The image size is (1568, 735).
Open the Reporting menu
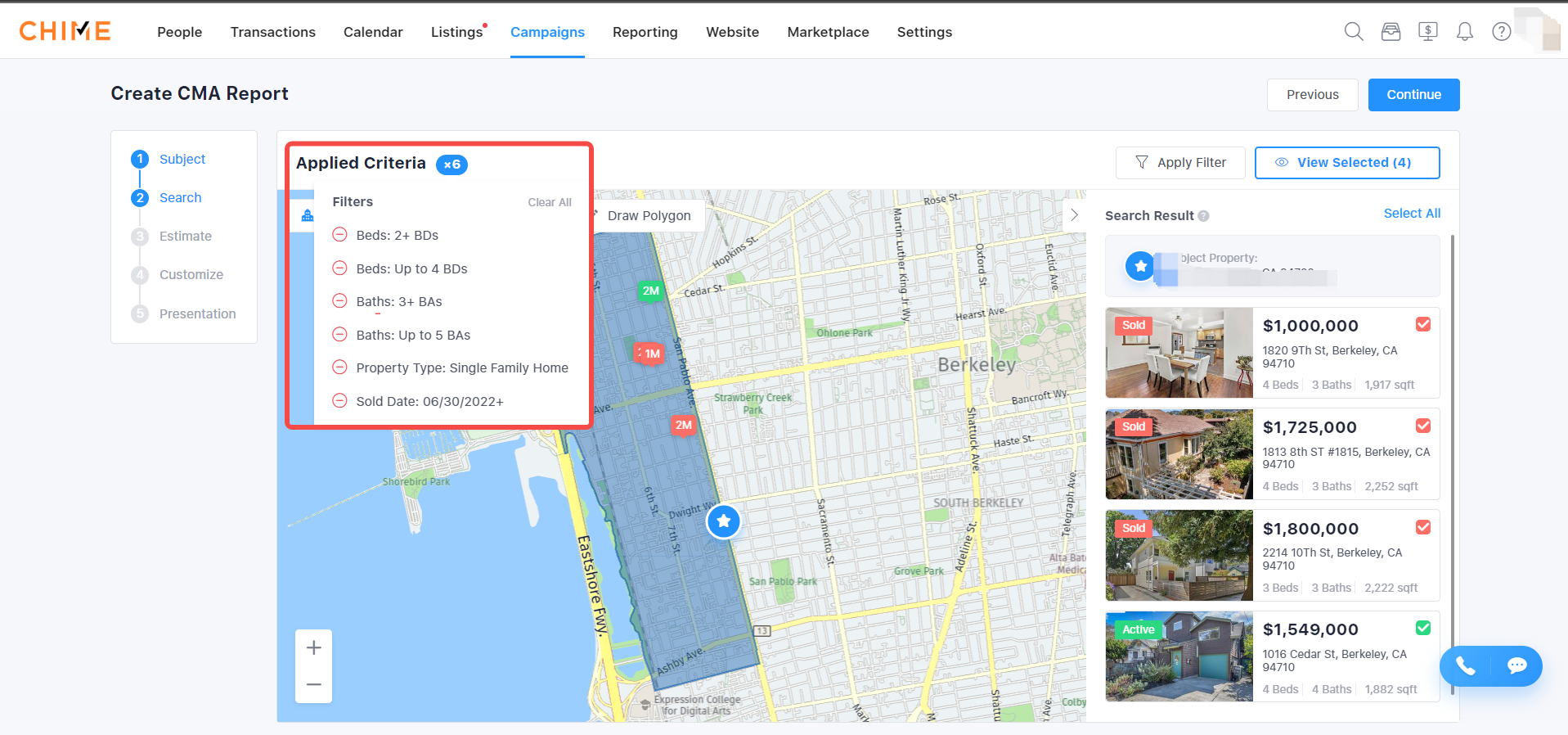(x=645, y=32)
